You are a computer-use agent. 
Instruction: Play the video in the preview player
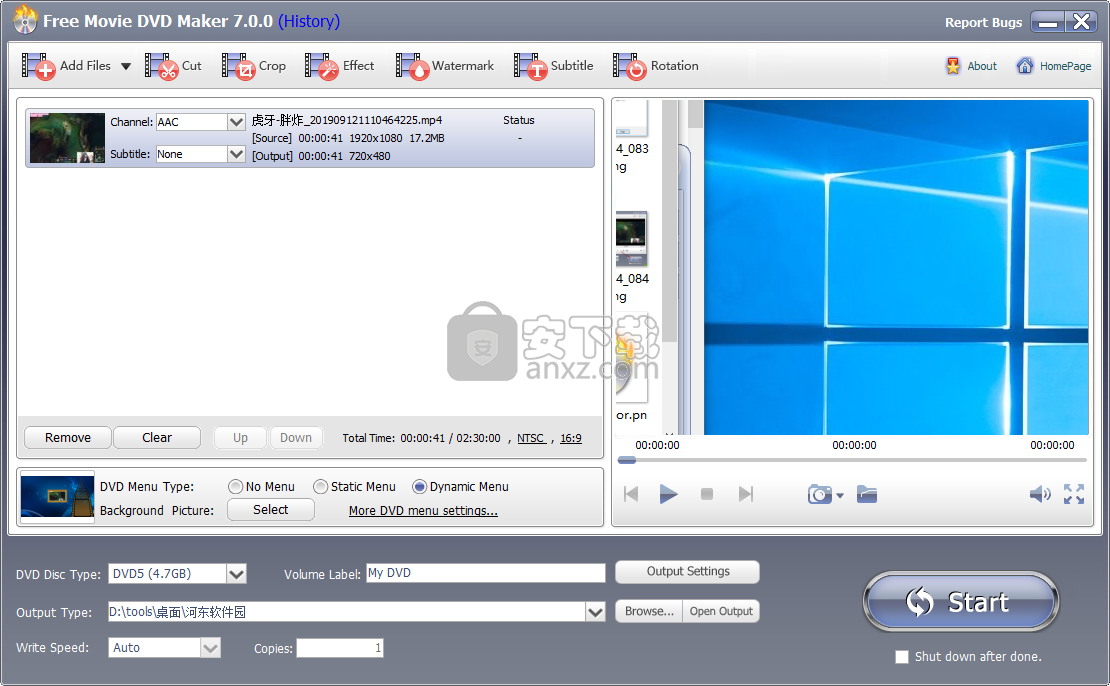[x=669, y=493]
